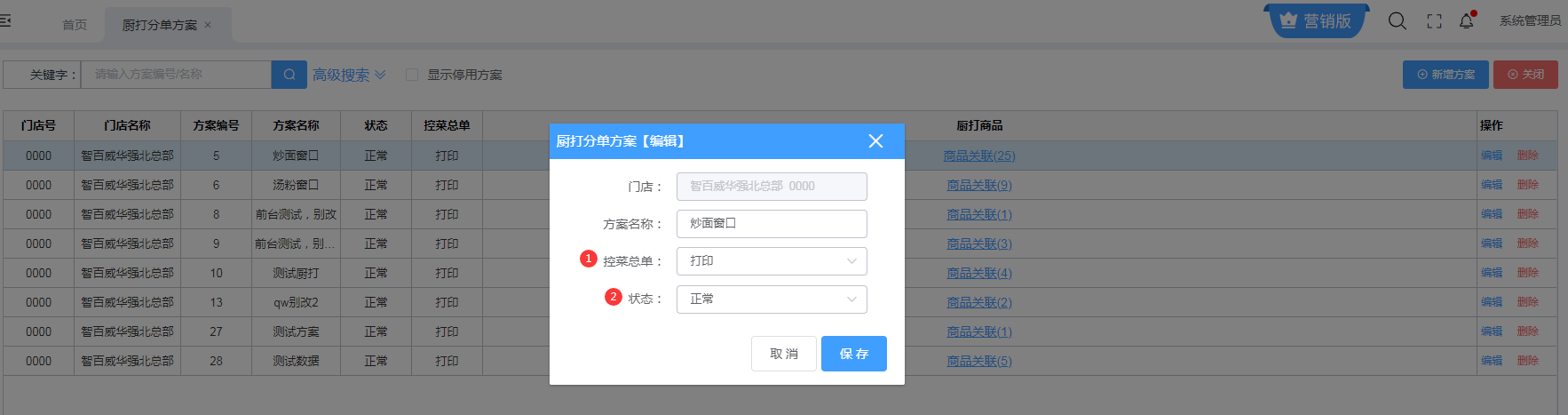Click the 新增方案 button
This screenshot has height=415, width=1568.
coord(1445,75)
